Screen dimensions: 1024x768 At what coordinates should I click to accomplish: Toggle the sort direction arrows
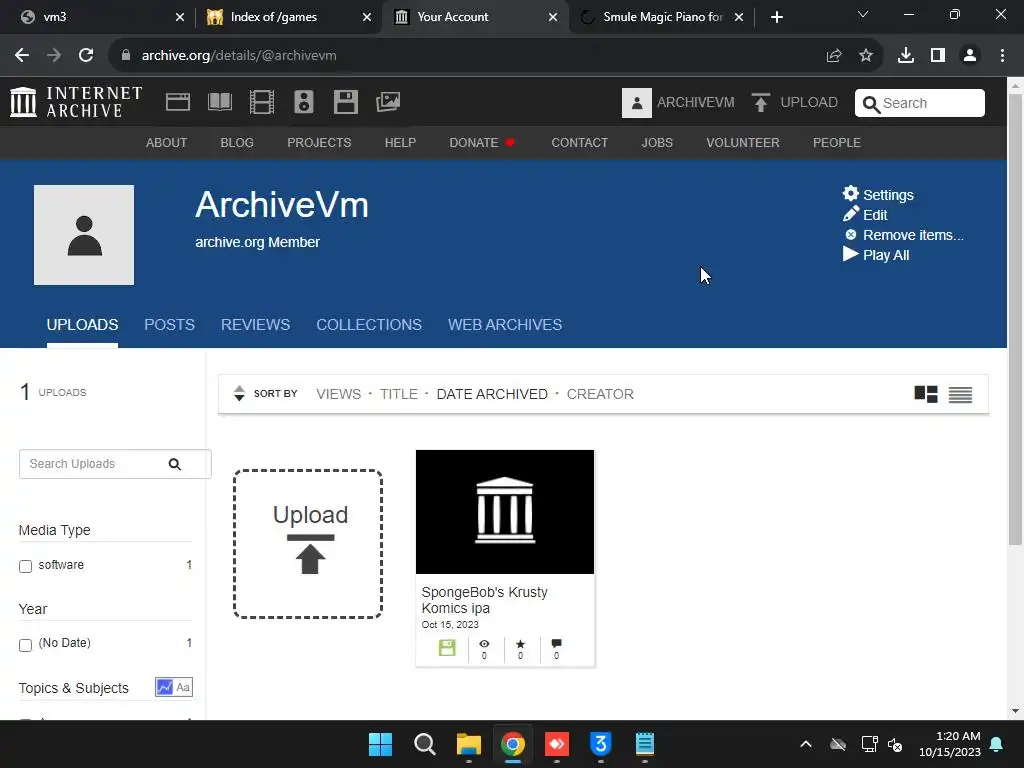pos(239,393)
